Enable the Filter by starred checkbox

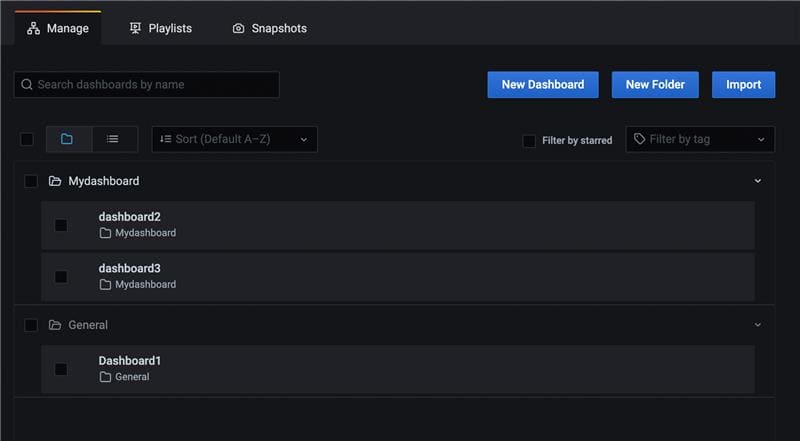click(x=529, y=141)
